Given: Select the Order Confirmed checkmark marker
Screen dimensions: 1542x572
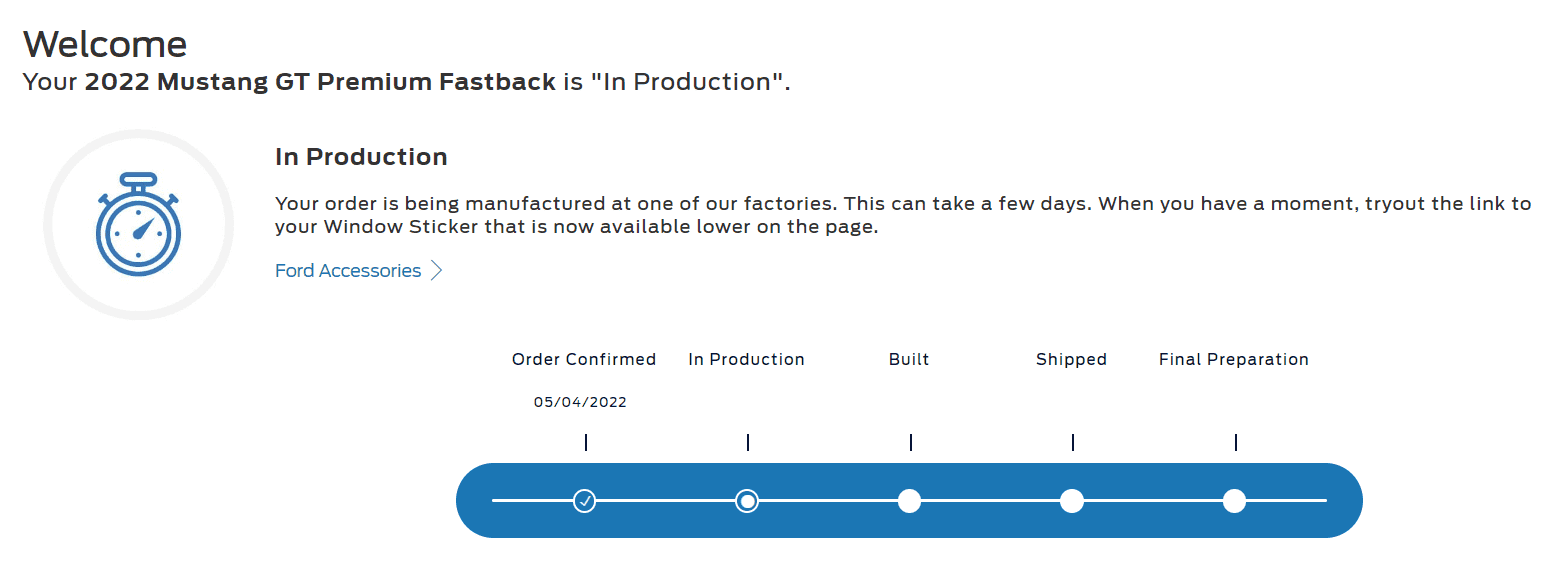Looking at the screenshot, I should point(585,500).
